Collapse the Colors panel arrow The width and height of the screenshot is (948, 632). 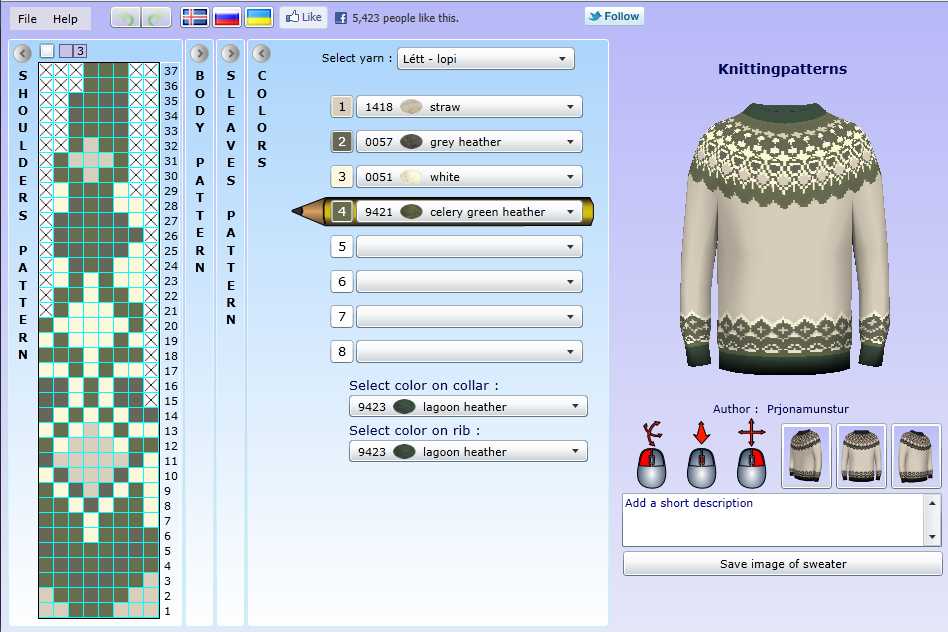click(261, 53)
